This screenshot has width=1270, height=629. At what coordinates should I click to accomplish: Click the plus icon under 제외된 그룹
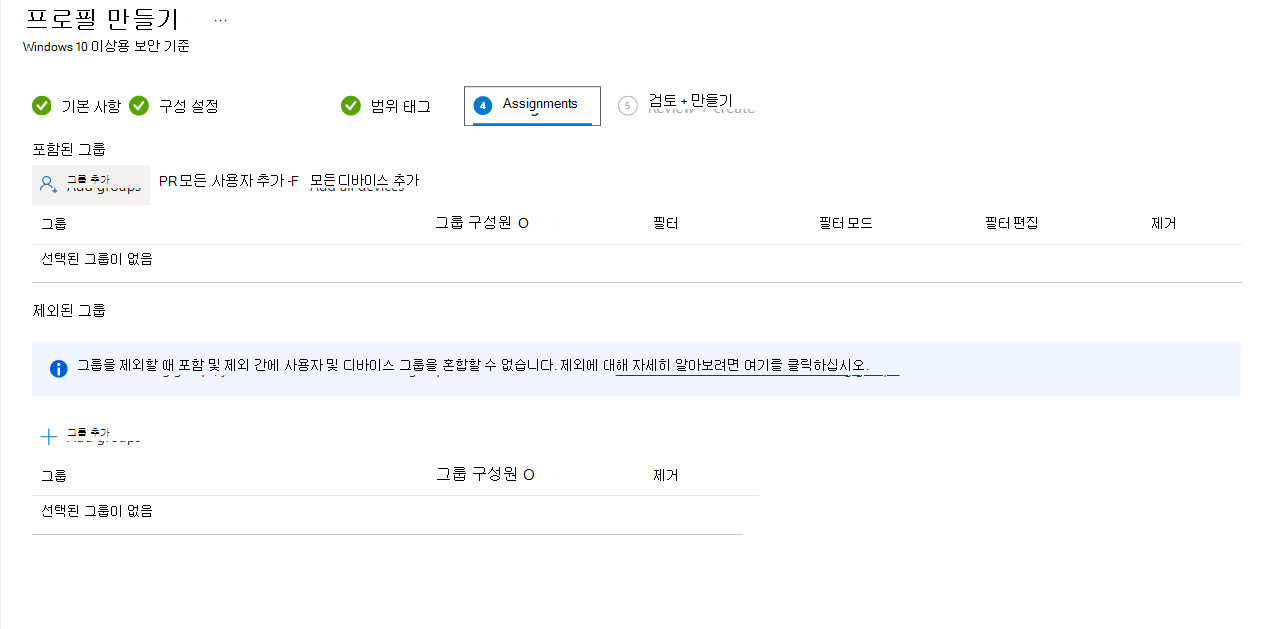[48, 437]
